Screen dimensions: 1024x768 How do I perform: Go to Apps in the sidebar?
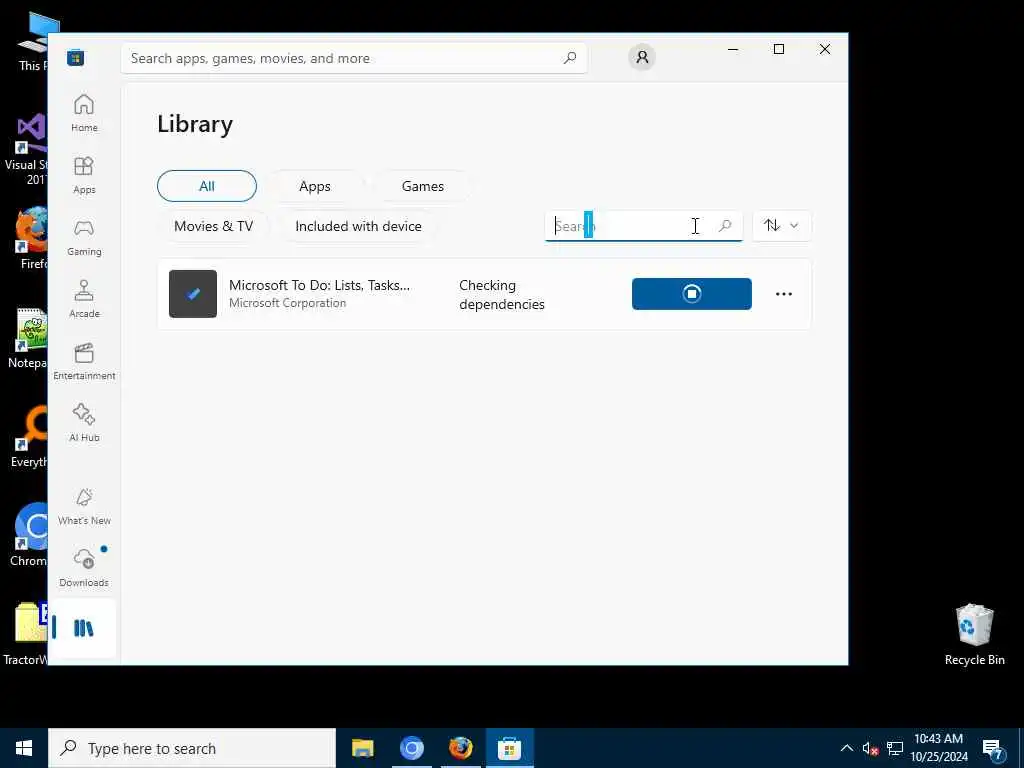coord(84,175)
